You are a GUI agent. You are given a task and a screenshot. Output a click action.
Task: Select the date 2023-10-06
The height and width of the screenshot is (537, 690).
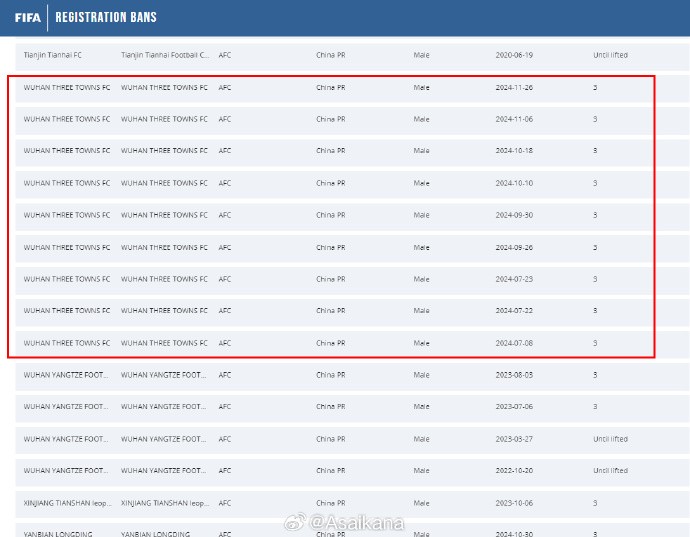(514, 503)
